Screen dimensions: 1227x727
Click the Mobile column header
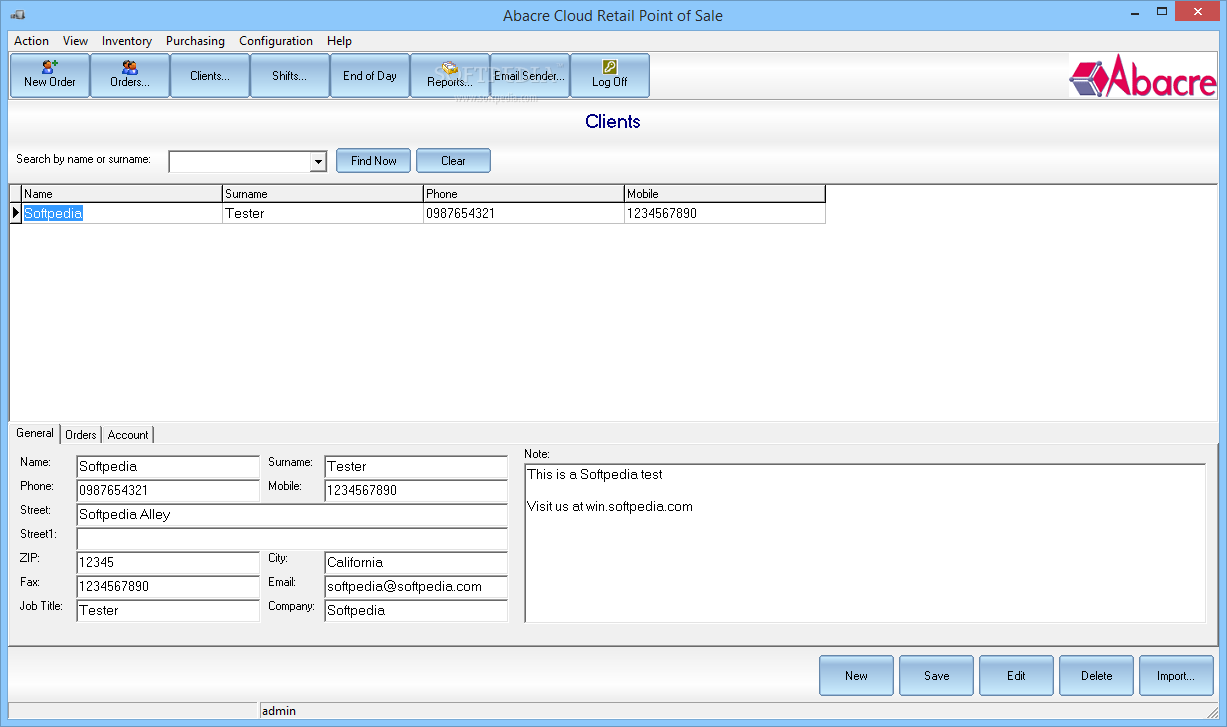725,194
